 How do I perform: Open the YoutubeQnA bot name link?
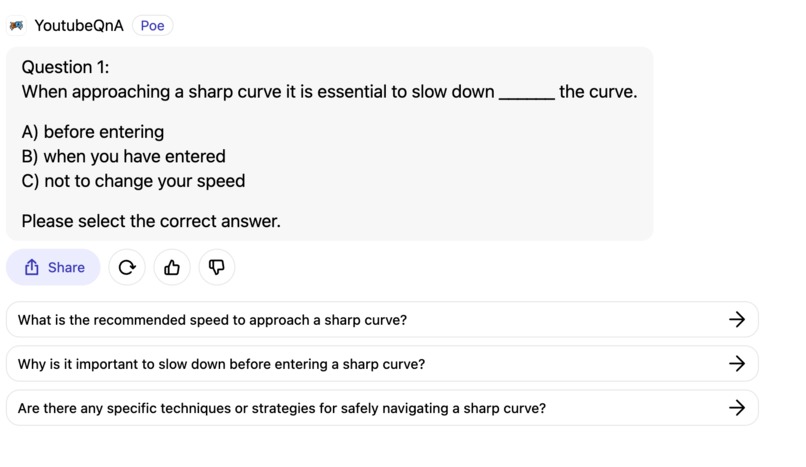(79, 26)
